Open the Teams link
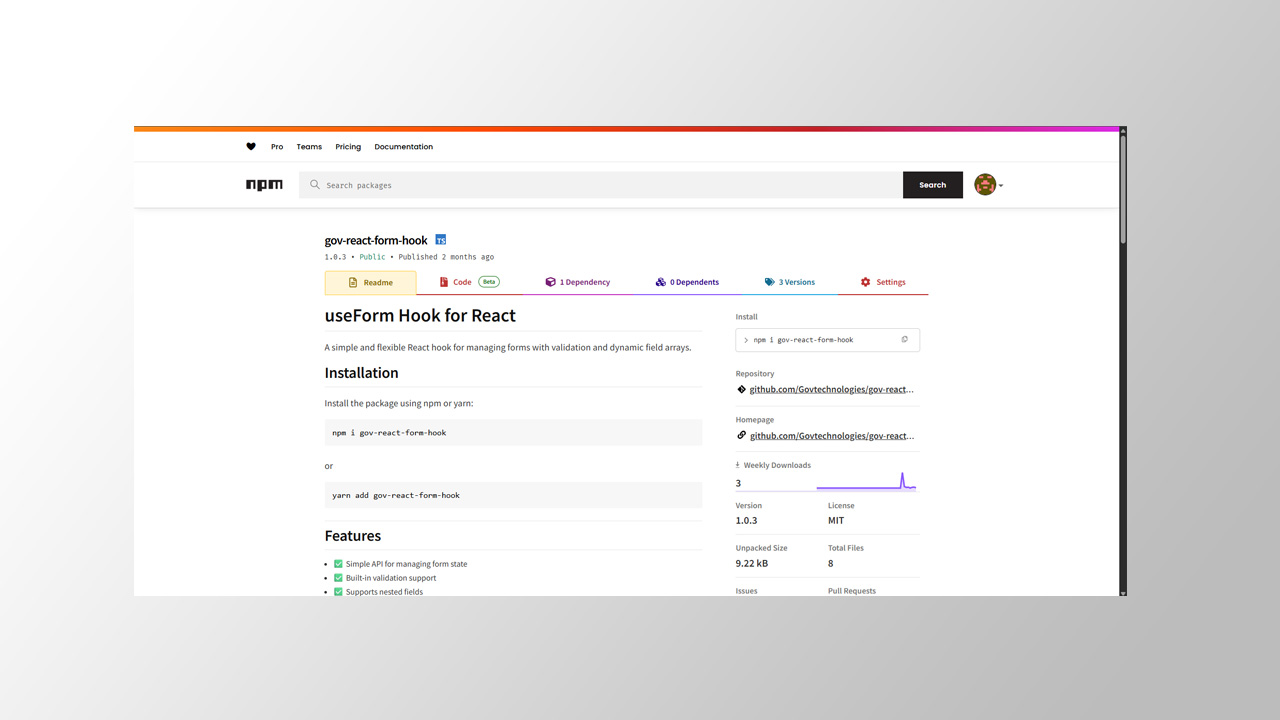Viewport: 1280px width, 720px height. (309, 147)
